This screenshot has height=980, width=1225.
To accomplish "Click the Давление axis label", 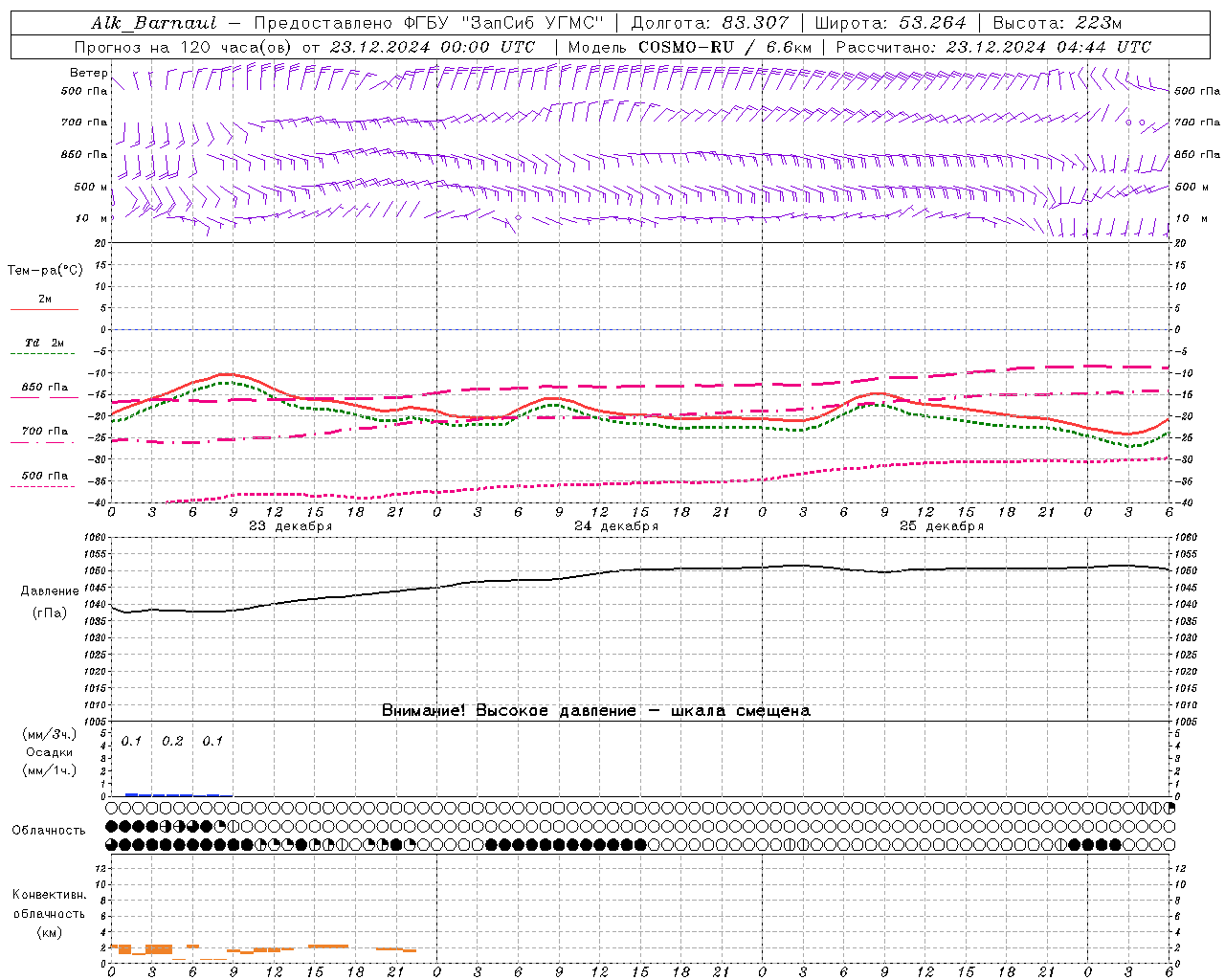I will tap(49, 591).
